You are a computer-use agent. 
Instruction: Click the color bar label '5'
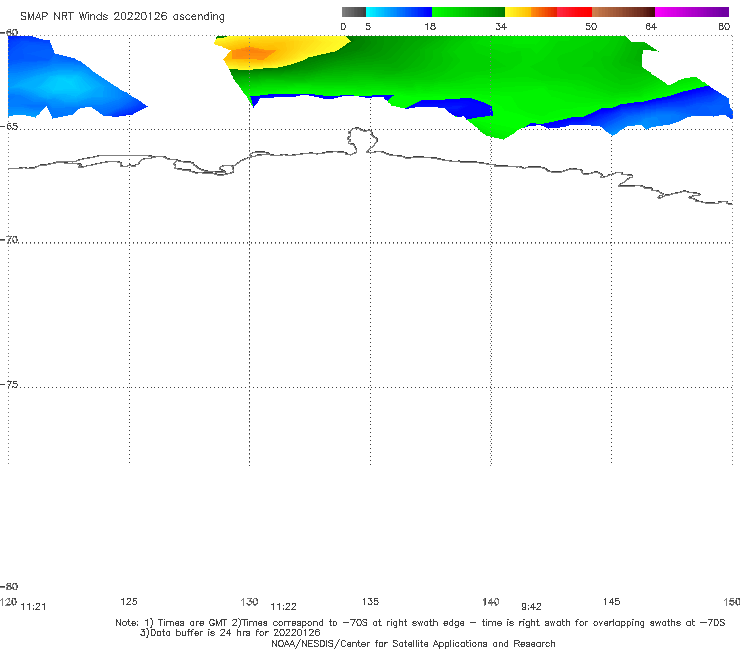pos(368,26)
